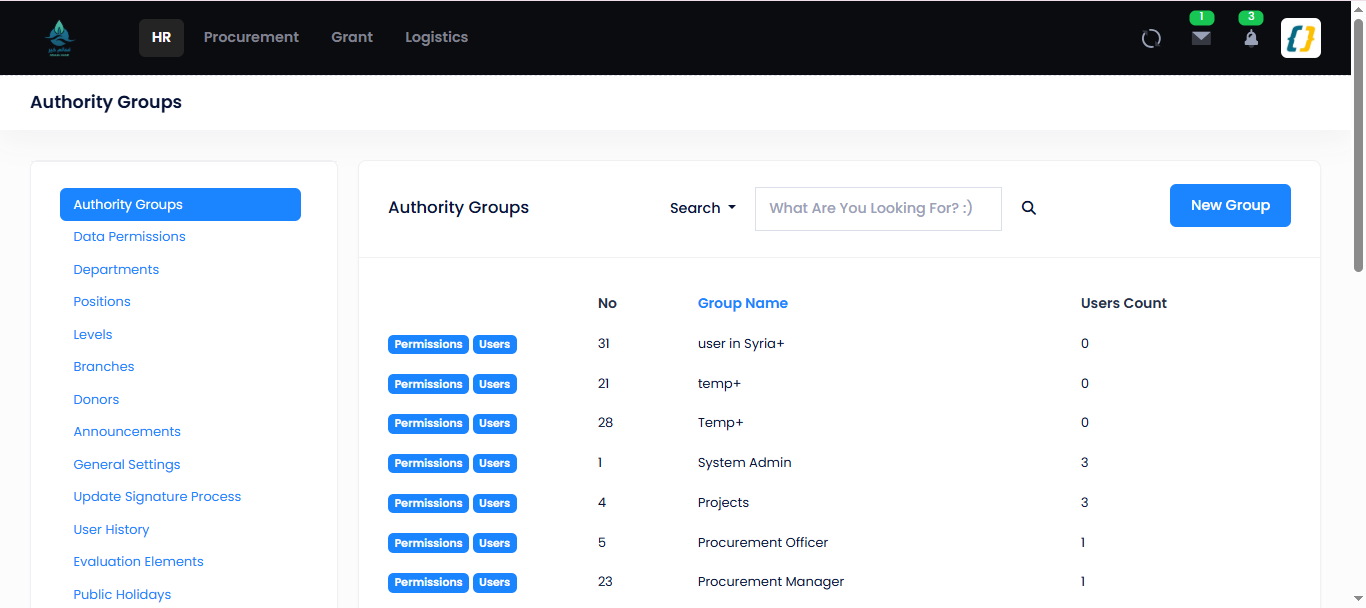
Task: Click the loading spinner icon in header
Action: 1151,38
